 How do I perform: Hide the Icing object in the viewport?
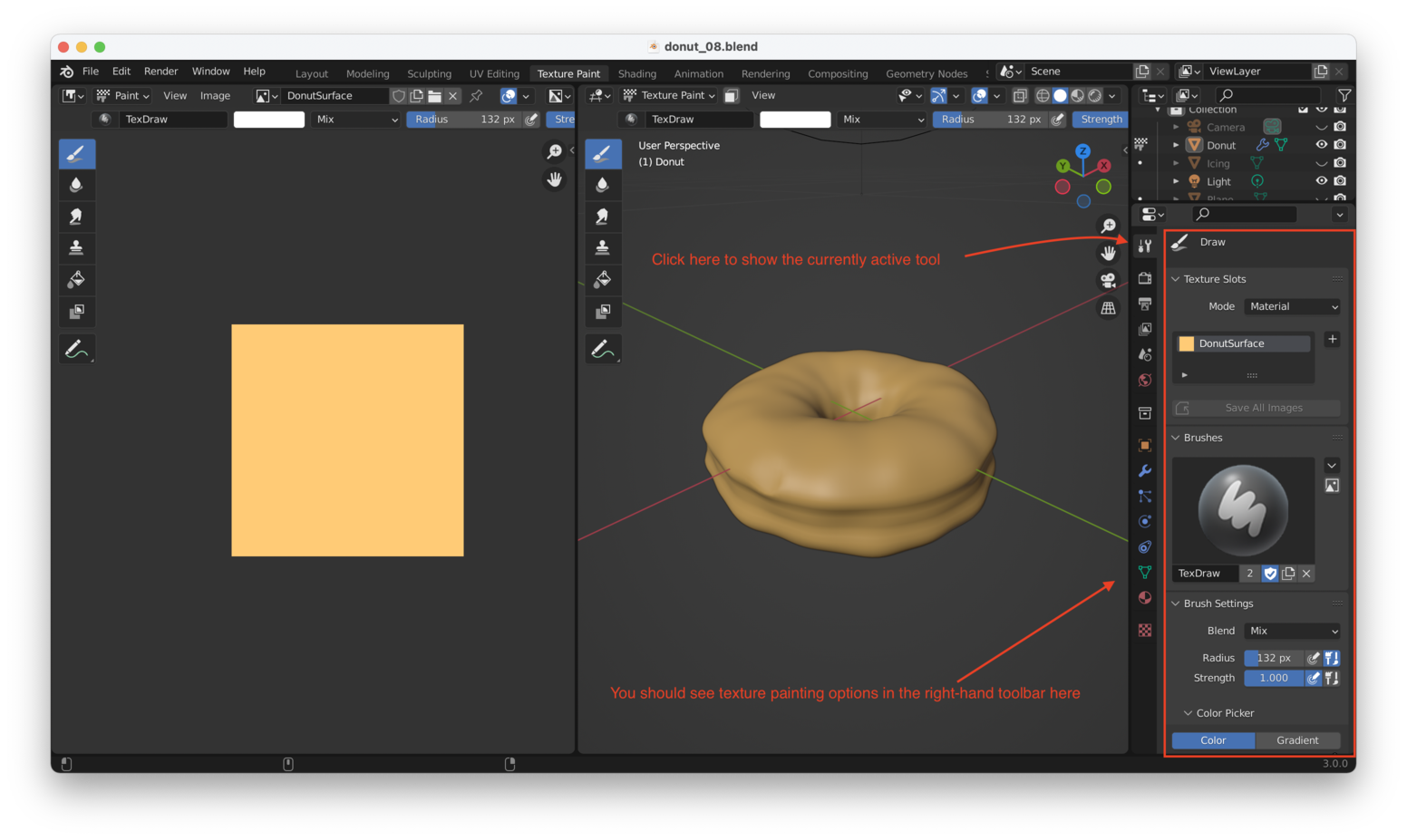(1321, 163)
